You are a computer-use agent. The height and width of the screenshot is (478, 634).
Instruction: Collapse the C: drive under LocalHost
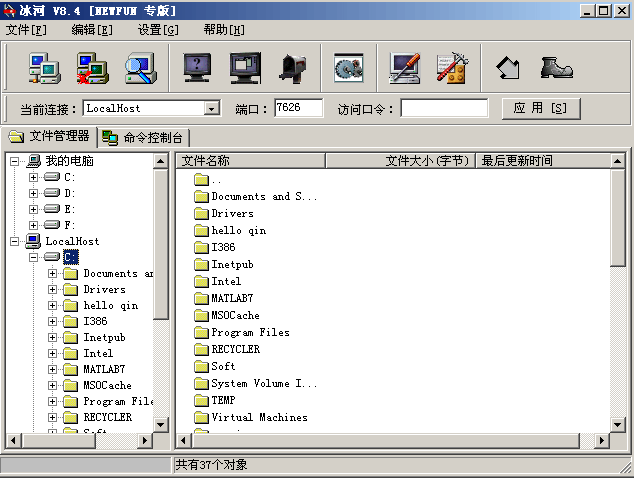coord(34,257)
